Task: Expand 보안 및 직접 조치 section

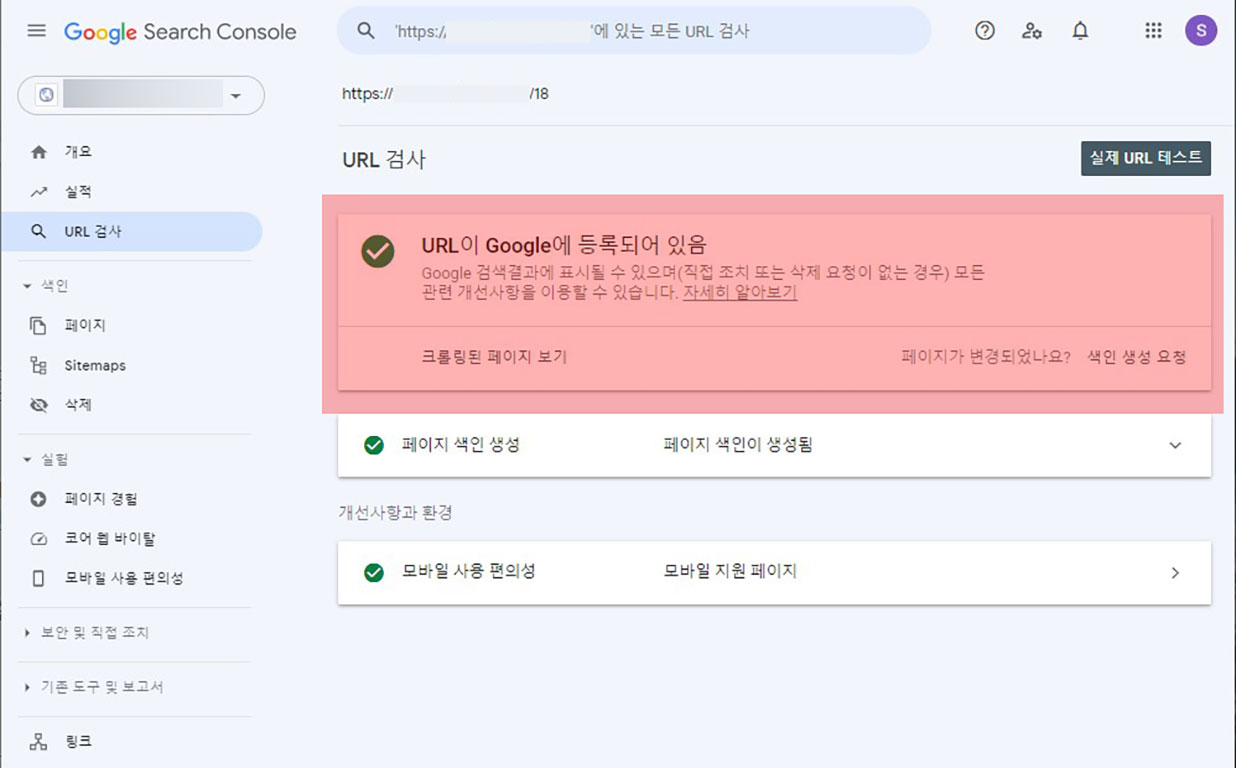Action: (x=85, y=633)
